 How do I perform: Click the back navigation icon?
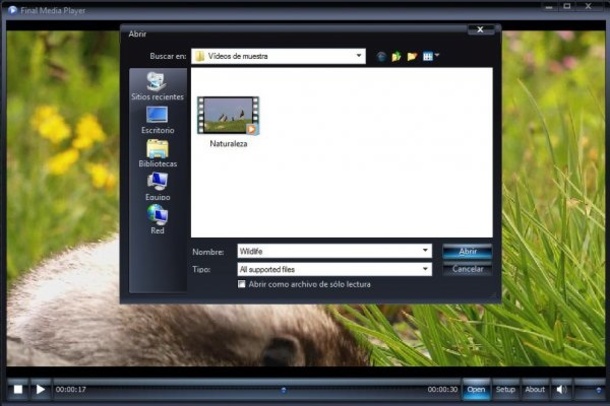(x=381, y=56)
